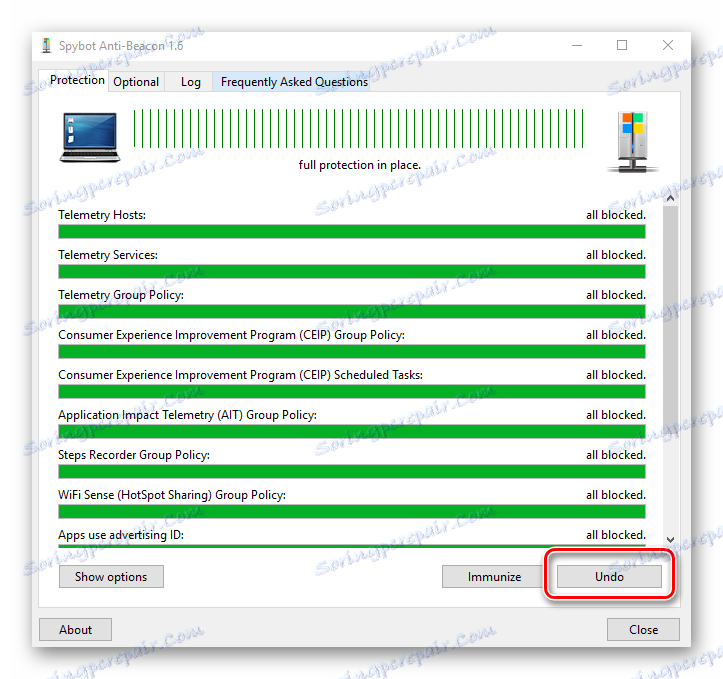Screen dimensions: 723x679
Task: Click the 'full protection in place.' status text
Action: click(x=360, y=165)
